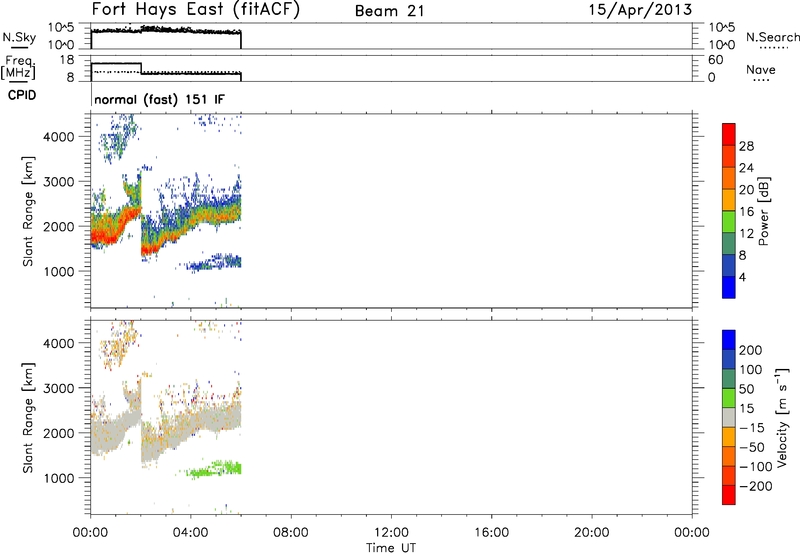This screenshot has width=800, height=554.
Task: Click the "-200" velocity colorbar tick
Action: coord(756,486)
